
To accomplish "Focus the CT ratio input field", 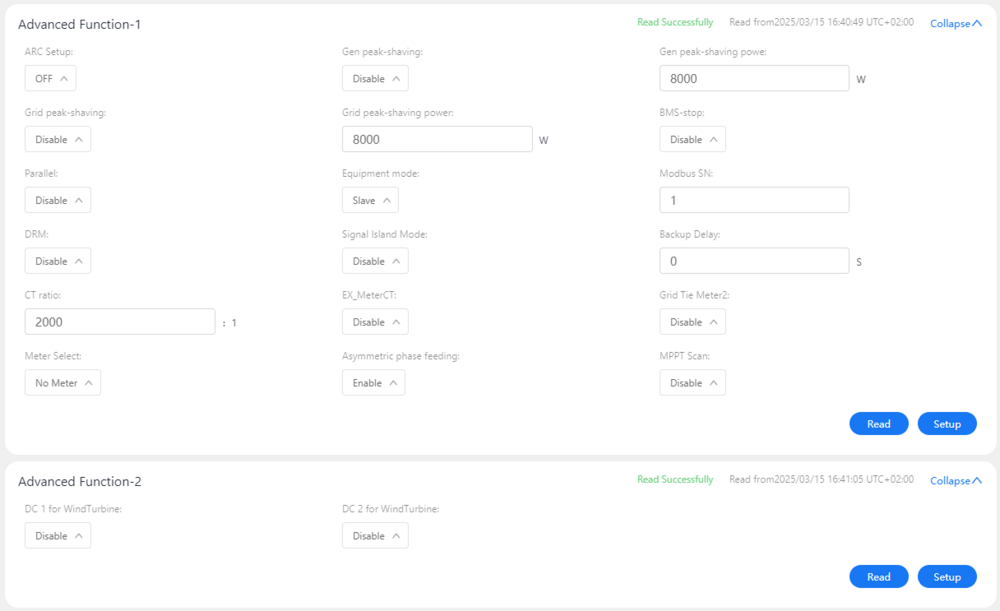I will coord(120,322).
